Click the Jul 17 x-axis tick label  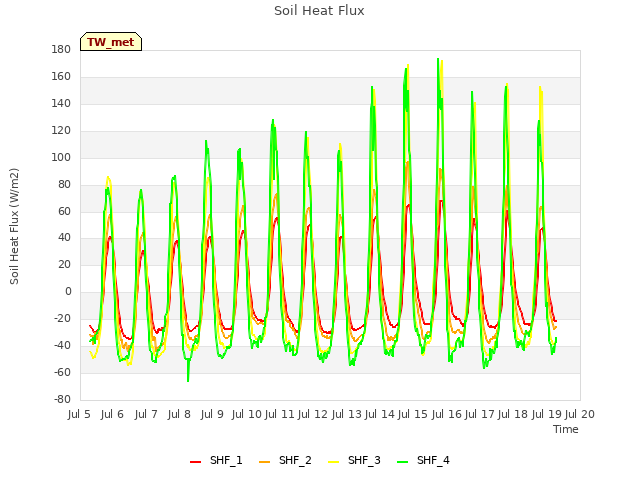480,414
